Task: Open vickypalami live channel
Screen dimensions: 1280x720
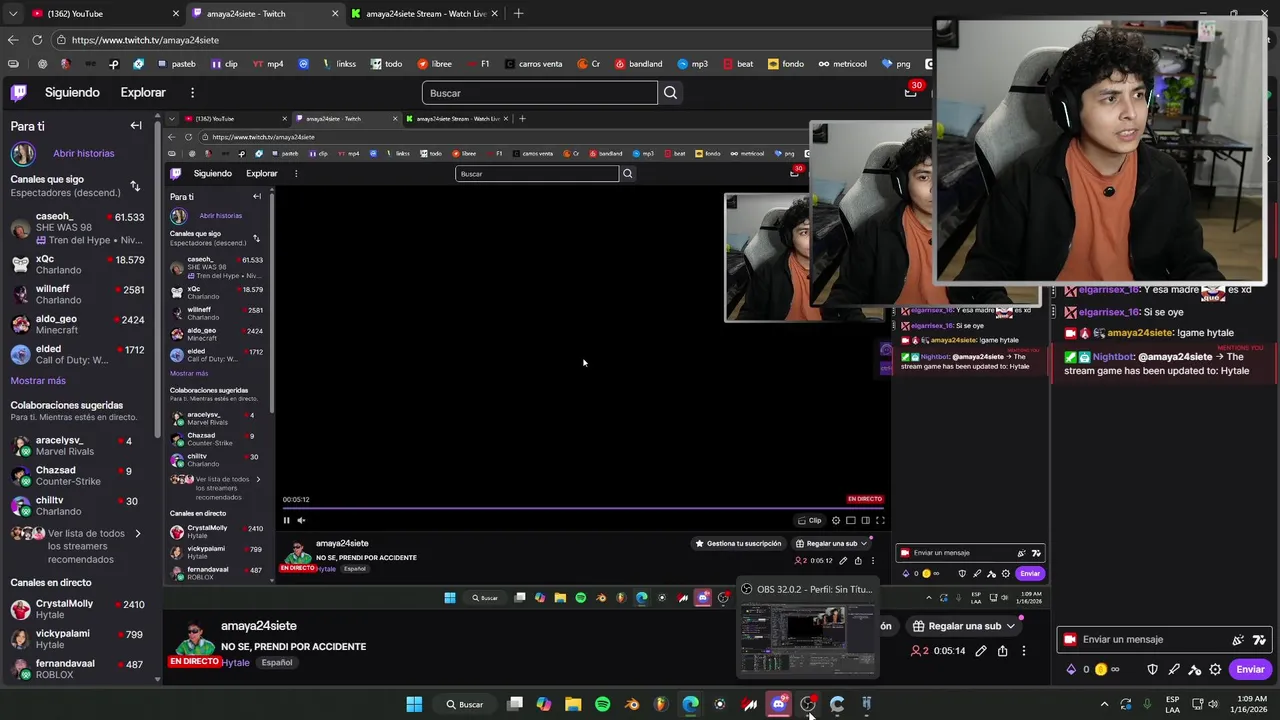Action: (x=78, y=640)
